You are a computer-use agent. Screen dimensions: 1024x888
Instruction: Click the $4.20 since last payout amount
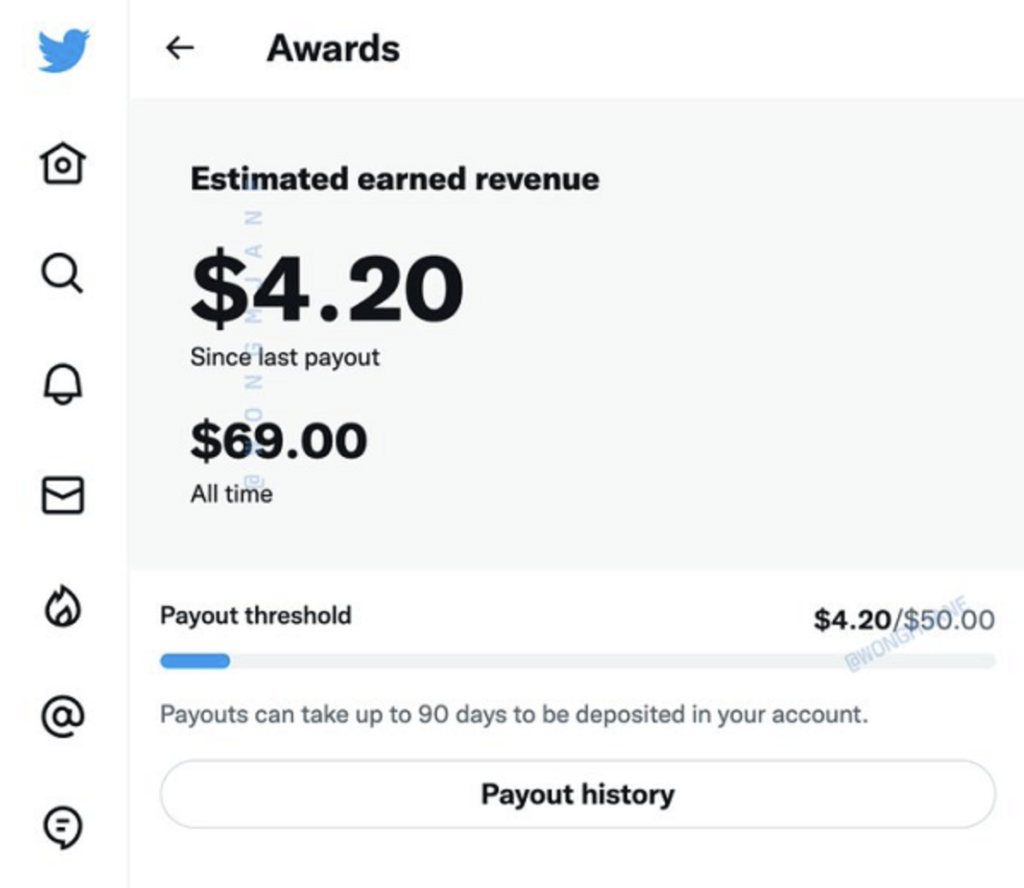pos(327,291)
